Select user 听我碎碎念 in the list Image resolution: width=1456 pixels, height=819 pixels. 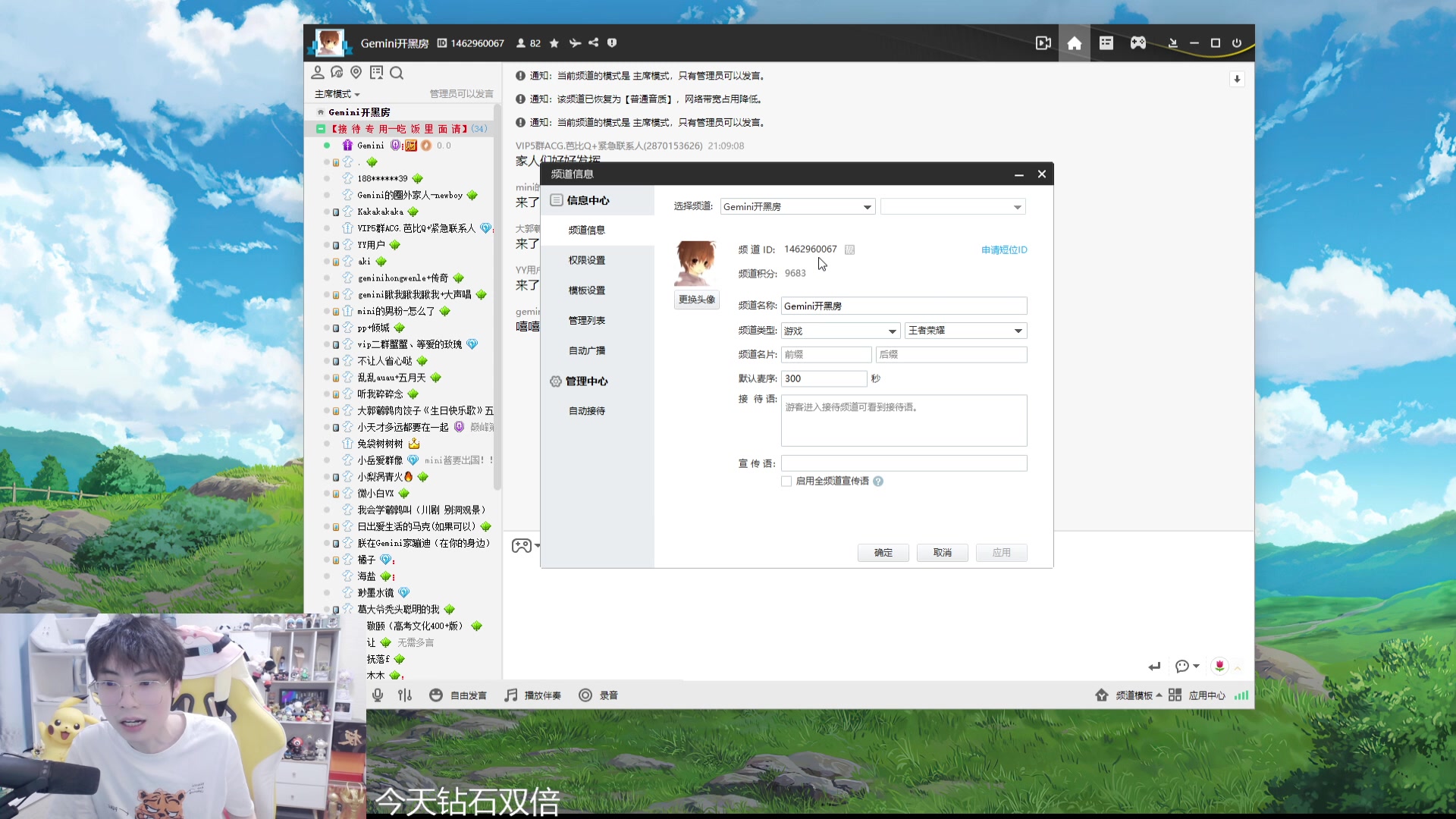coord(381,394)
